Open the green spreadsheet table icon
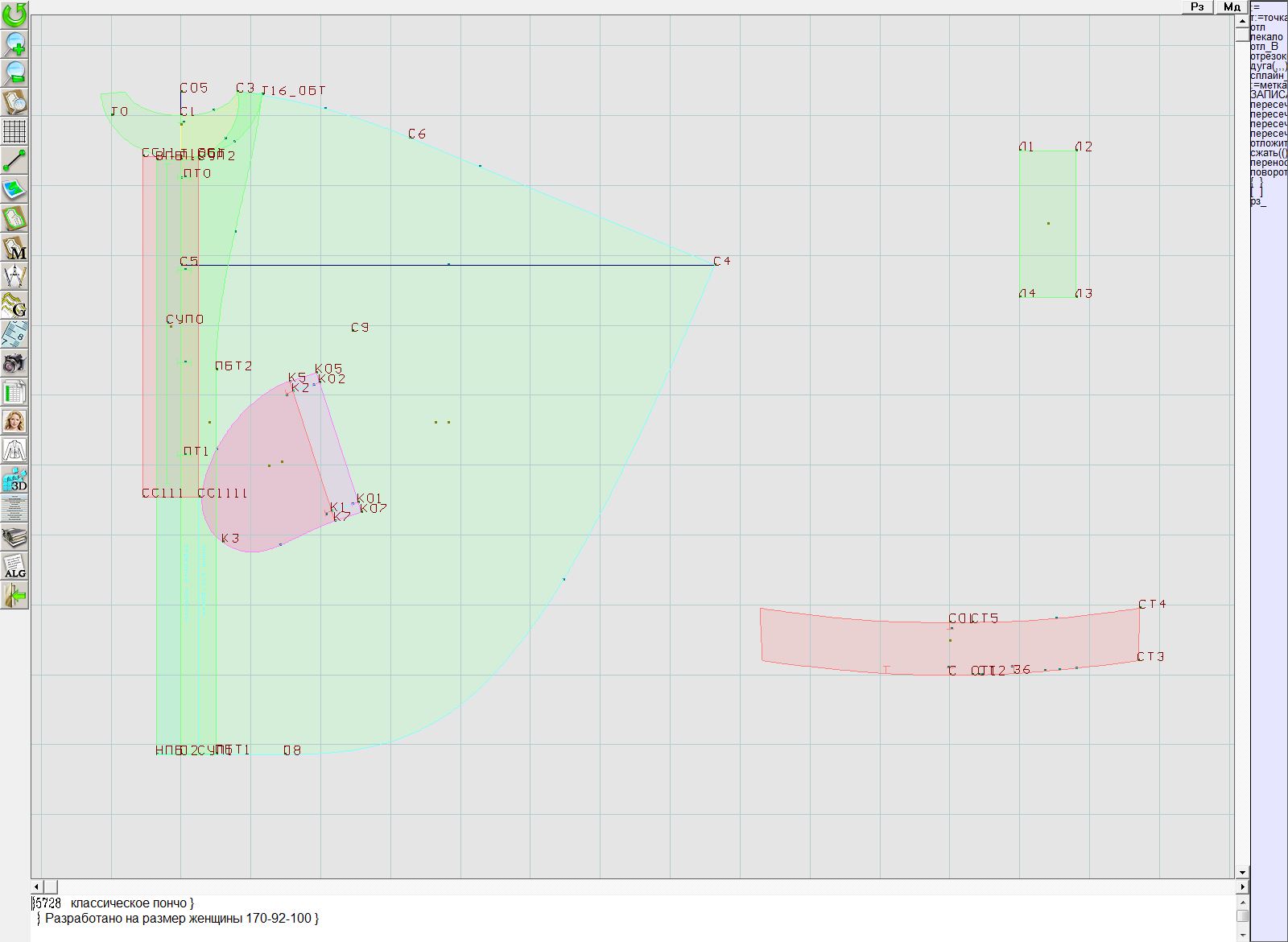The width and height of the screenshot is (1288, 942). (14, 392)
